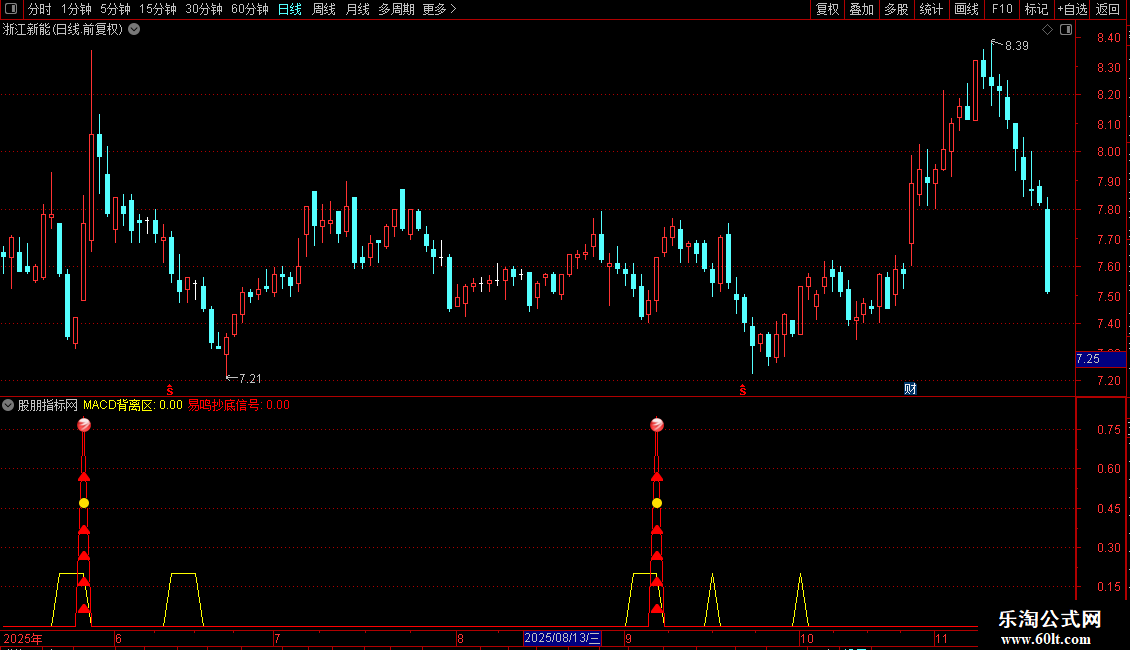1130x650 pixels.
Task: Switch to 月线 monthly chart
Action: tap(357, 9)
